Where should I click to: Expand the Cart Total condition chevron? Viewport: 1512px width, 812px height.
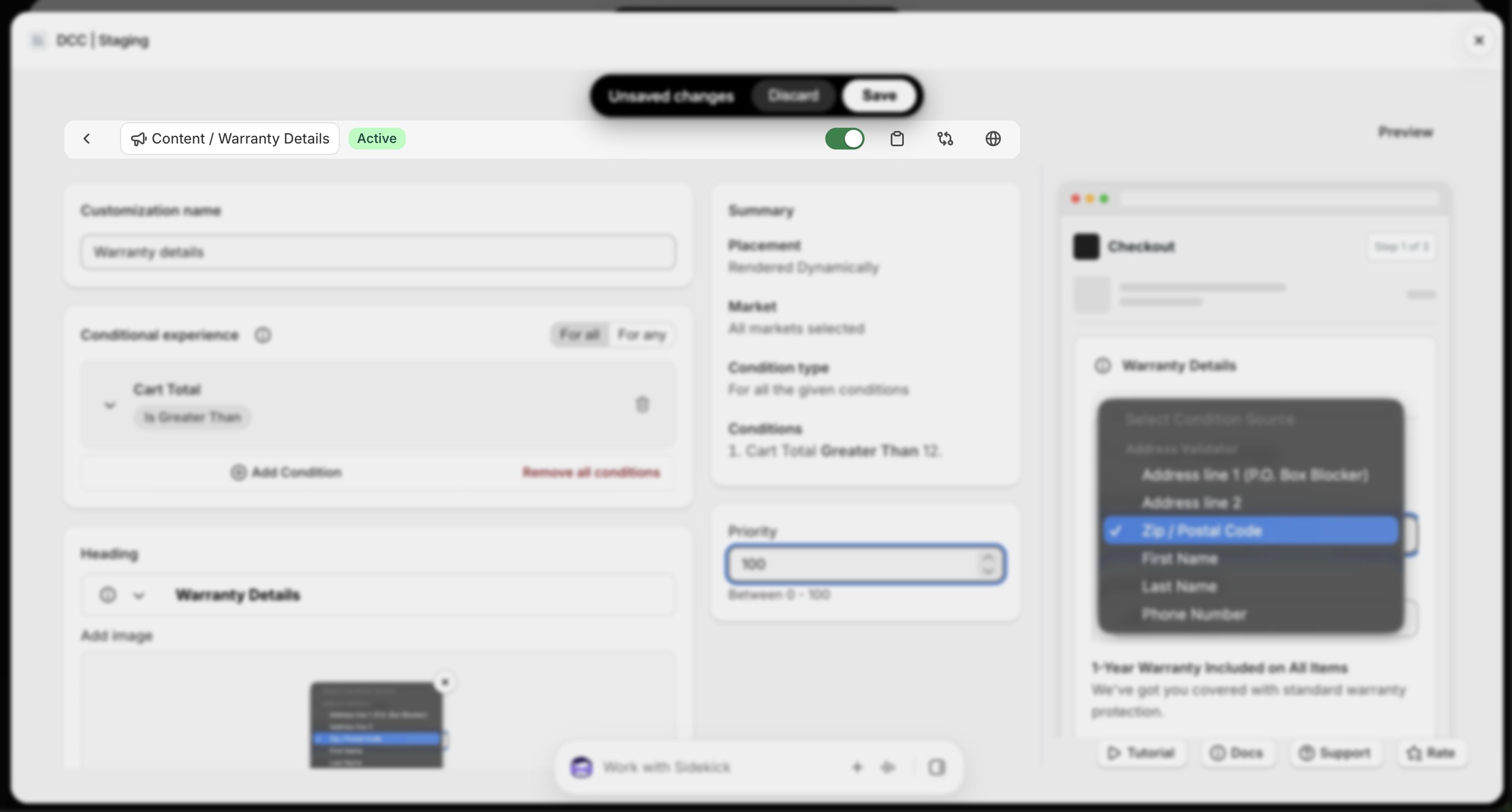coord(109,404)
